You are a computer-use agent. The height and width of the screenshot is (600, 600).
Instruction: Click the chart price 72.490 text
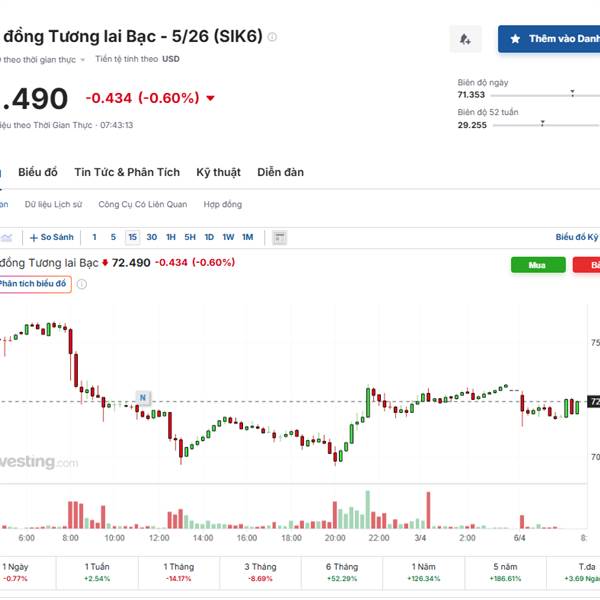click(131, 263)
